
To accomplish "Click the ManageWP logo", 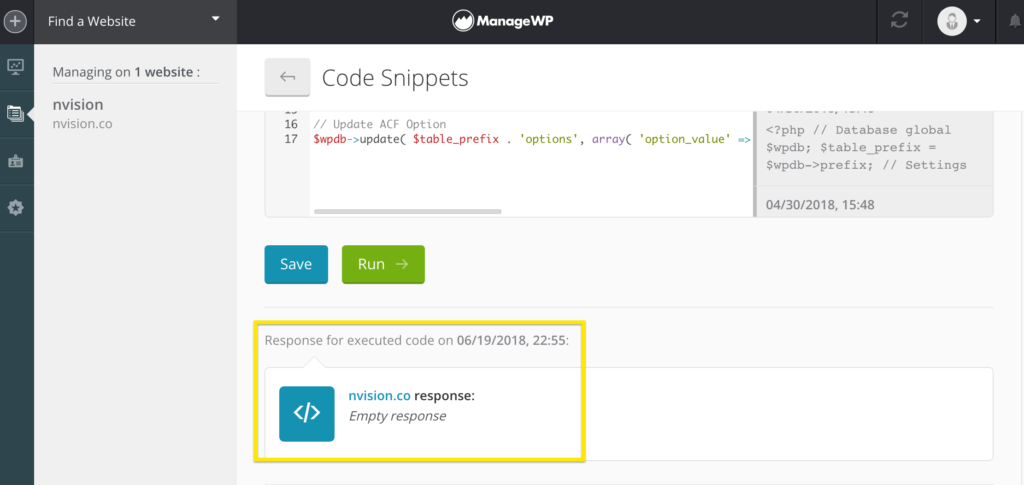I will pyautogui.click(x=503, y=22).
